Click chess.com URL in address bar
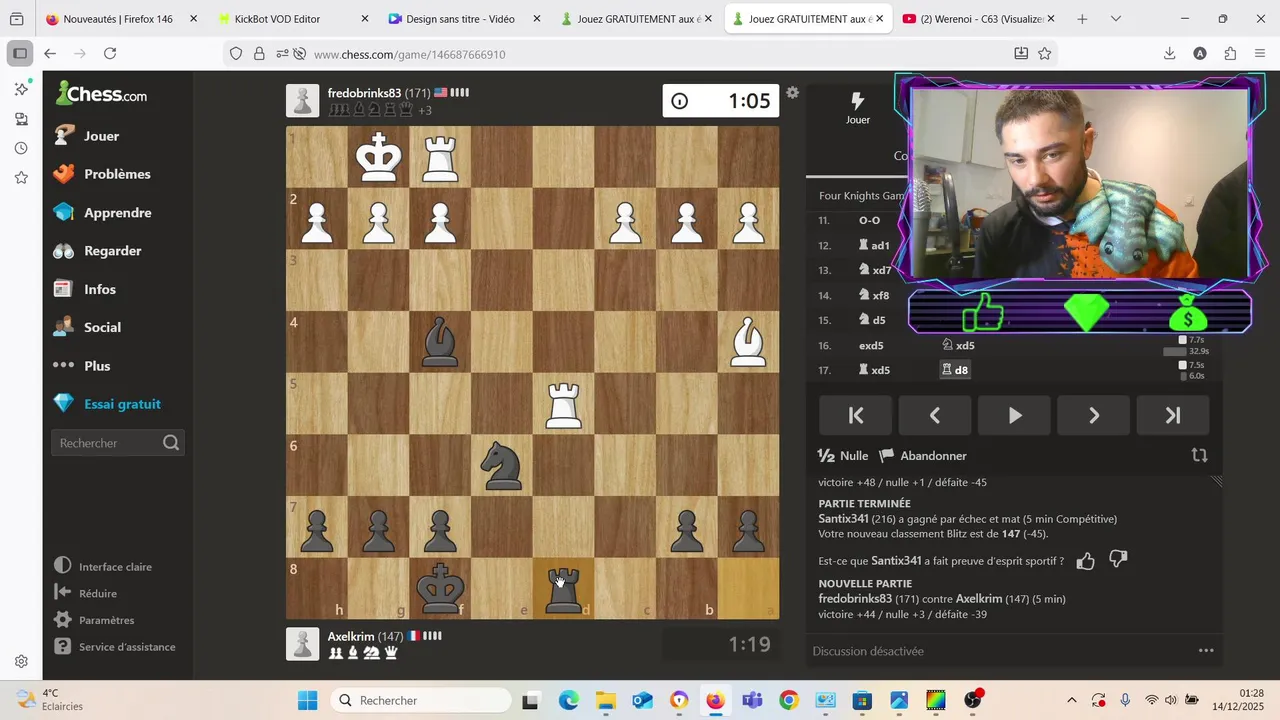This screenshot has height=720, width=1280. [x=409, y=54]
